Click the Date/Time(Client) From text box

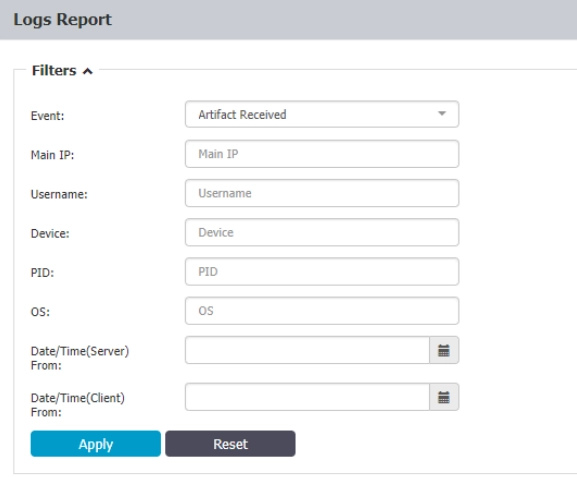pos(307,397)
